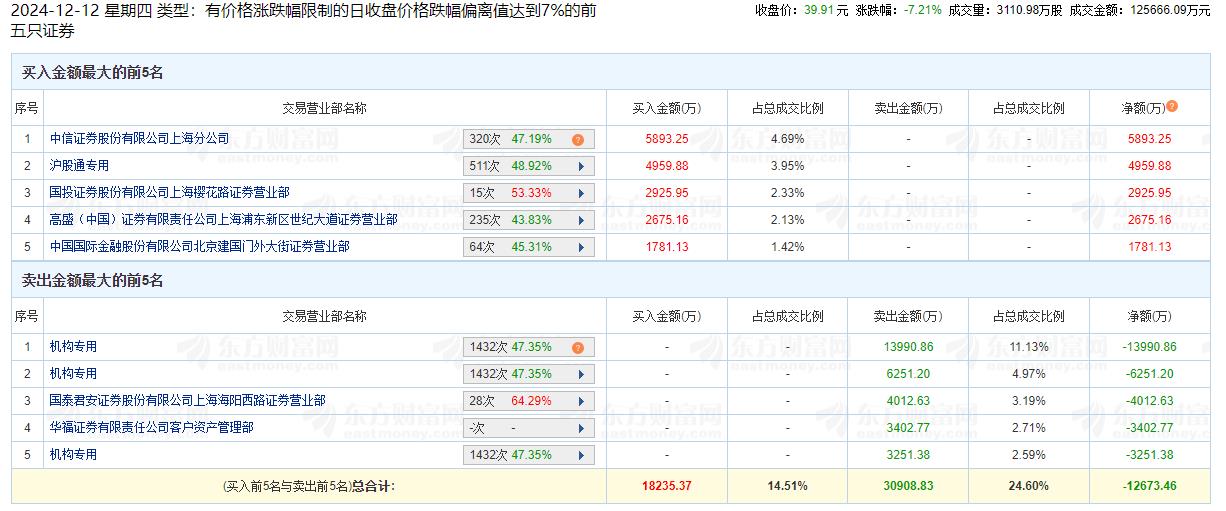
Task: Click the sell amount 4012.63 in 卖出金额 column
Action: [x=908, y=401]
